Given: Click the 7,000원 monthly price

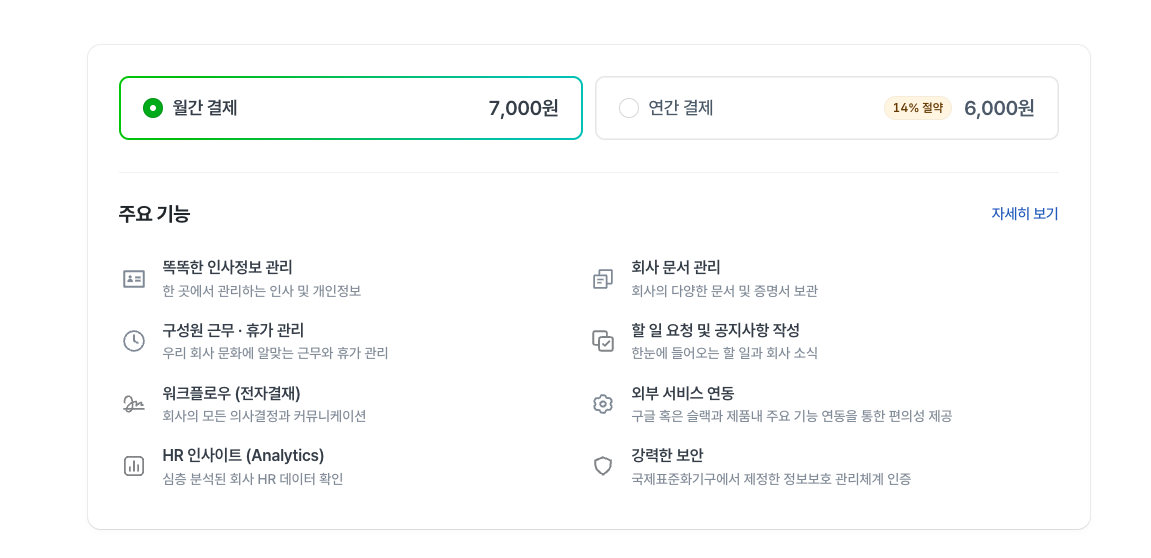Looking at the screenshot, I should pos(523,108).
